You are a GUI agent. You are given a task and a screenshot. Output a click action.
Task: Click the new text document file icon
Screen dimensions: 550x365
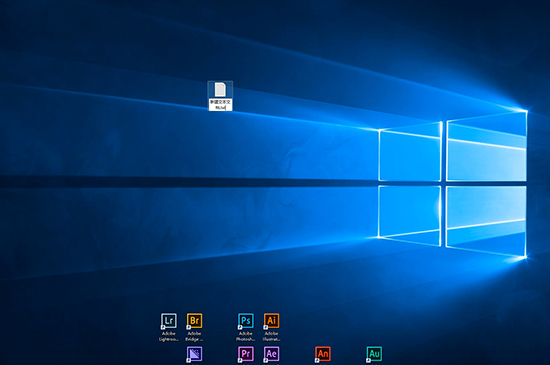pos(220,89)
